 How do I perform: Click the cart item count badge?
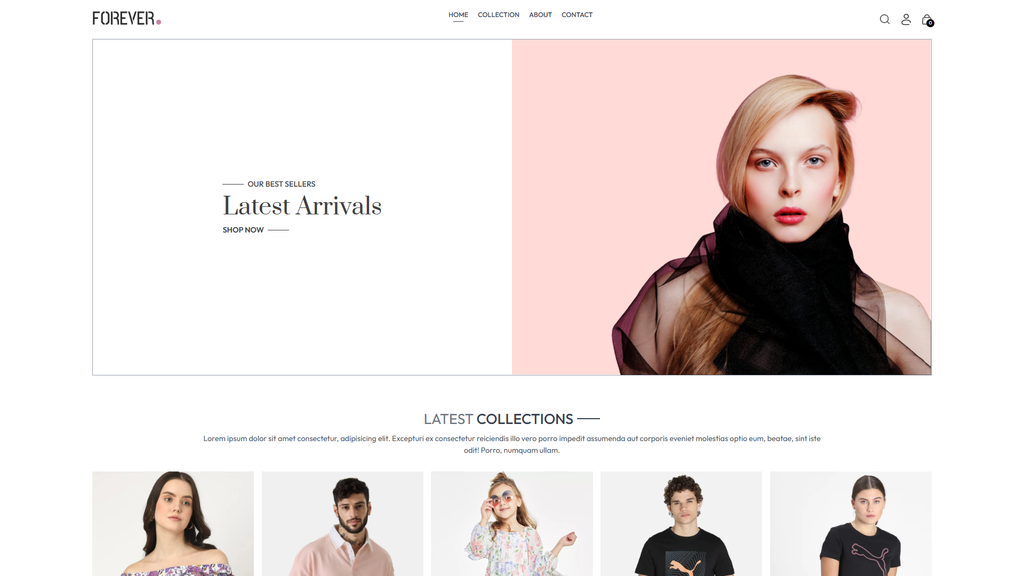point(930,24)
